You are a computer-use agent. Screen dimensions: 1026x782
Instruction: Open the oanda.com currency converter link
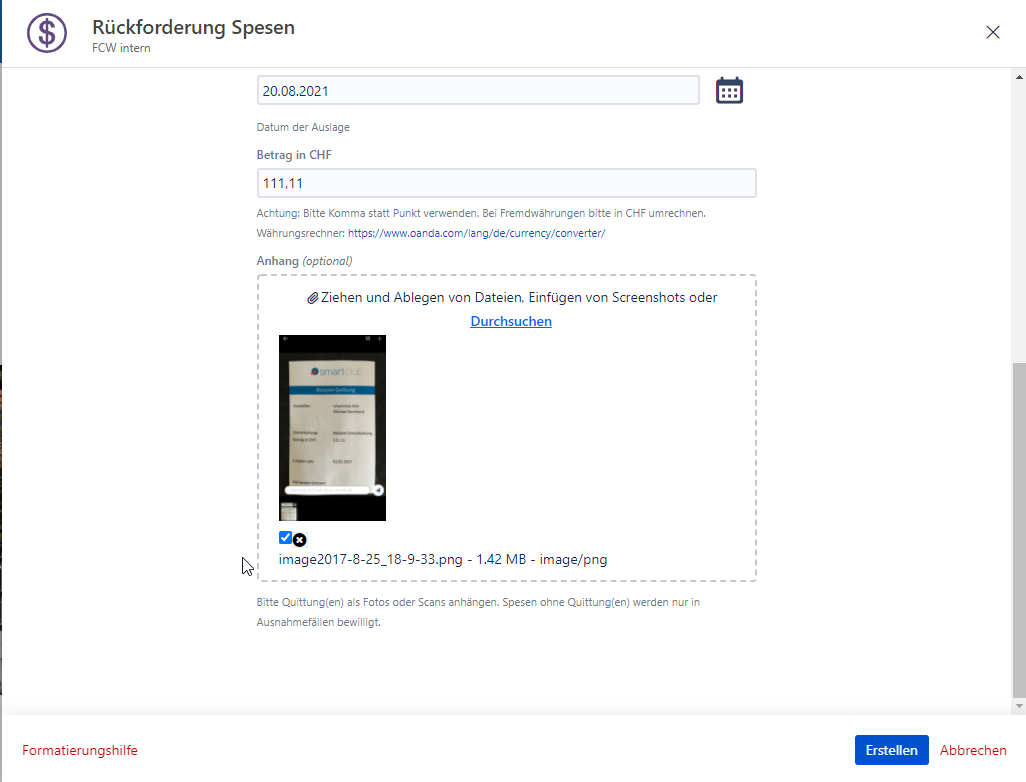476,233
